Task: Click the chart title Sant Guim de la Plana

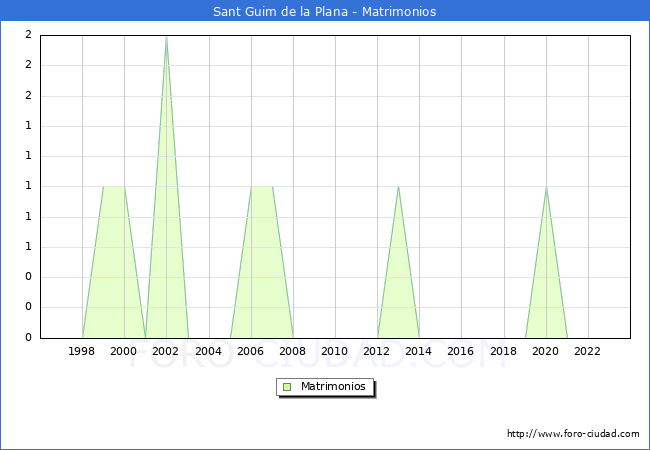Action: [x=324, y=12]
